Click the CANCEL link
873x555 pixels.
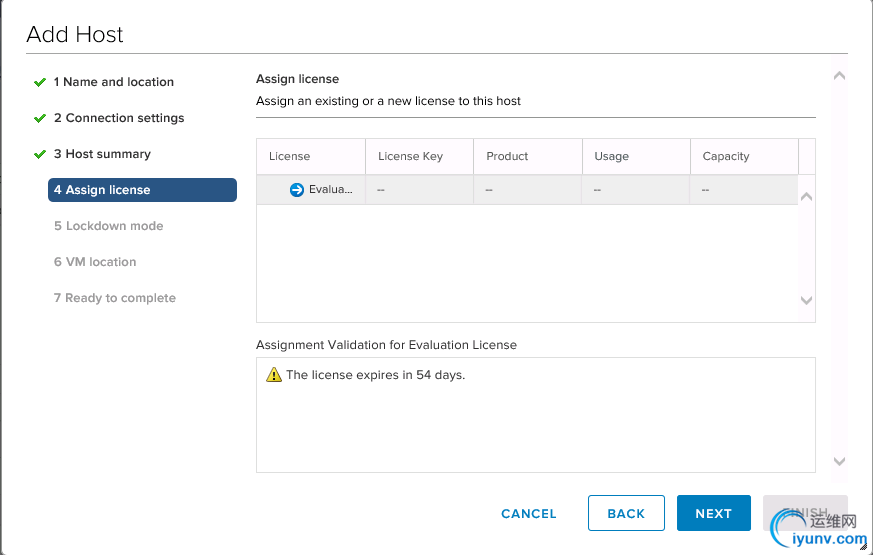point(528,513)
